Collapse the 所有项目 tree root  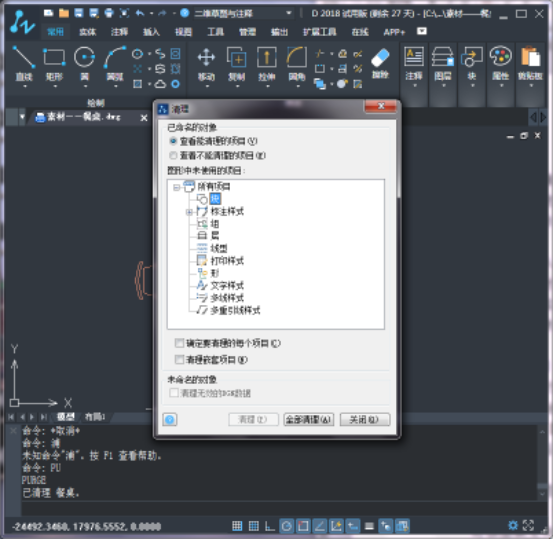[x=176, y=187]
